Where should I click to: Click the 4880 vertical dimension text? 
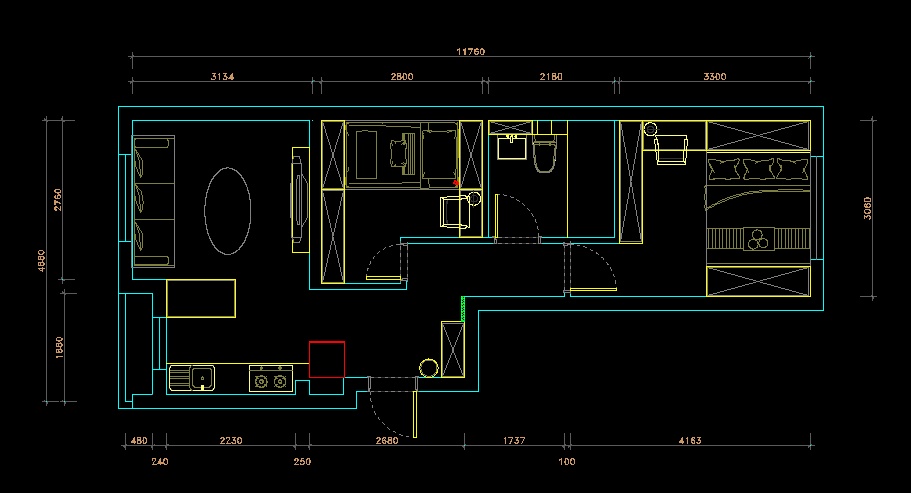click(x=42, y=259)
